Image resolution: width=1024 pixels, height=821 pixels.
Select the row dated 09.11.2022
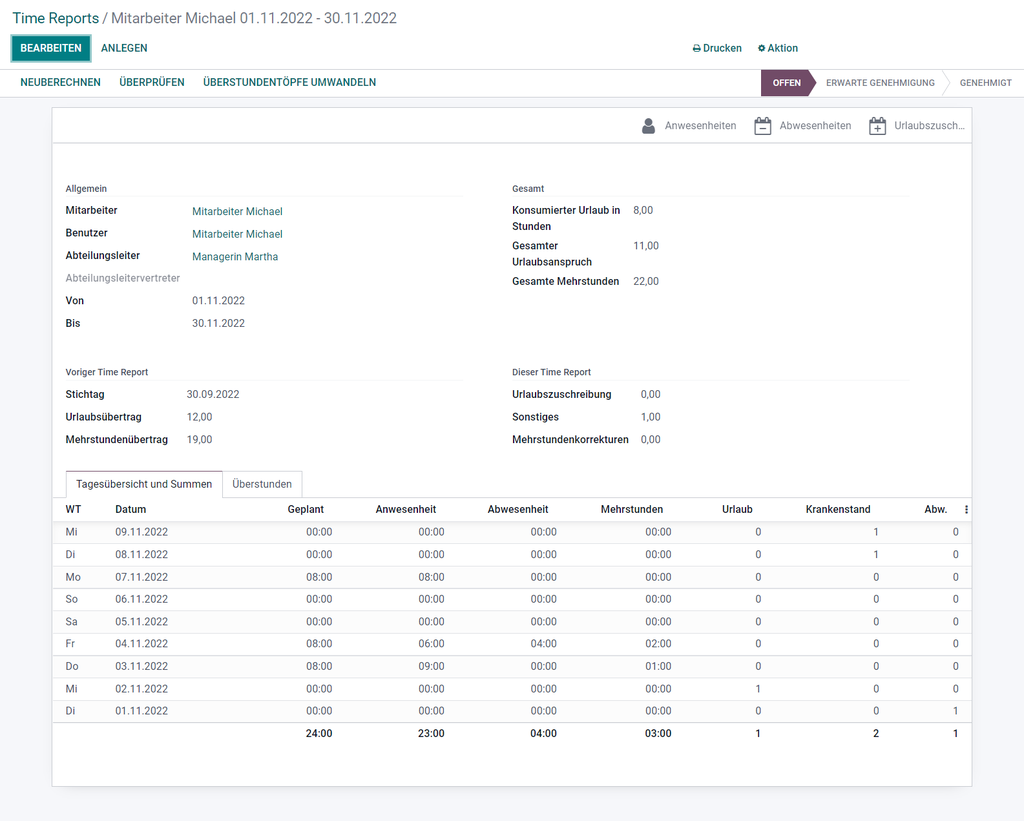coord(512,532)
